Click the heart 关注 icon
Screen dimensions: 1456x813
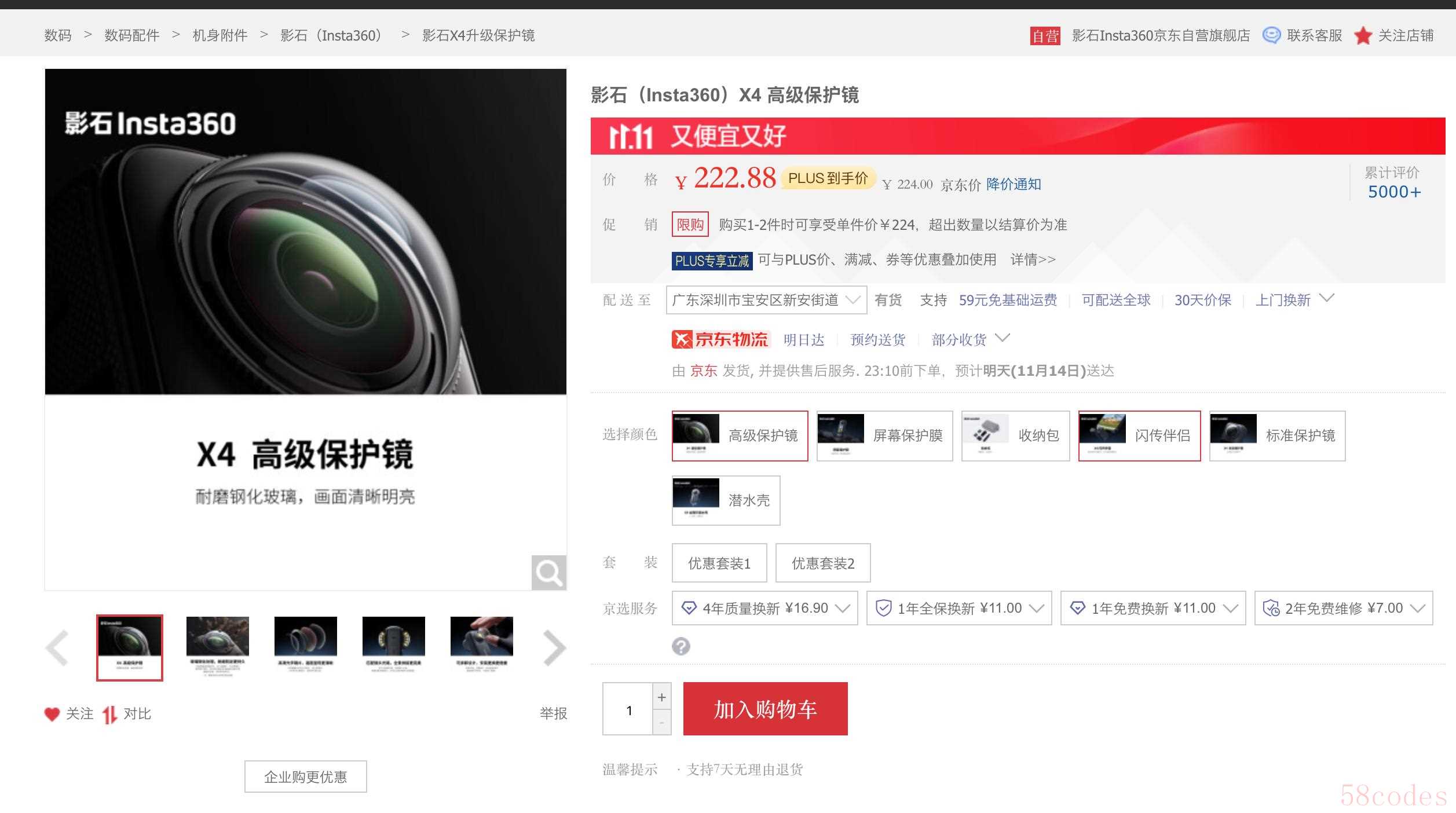52,714
